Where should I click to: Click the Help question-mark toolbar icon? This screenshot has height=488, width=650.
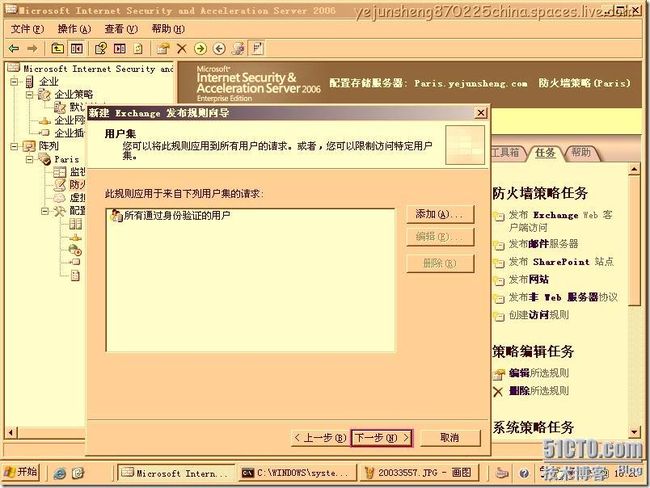click(101, 49)
